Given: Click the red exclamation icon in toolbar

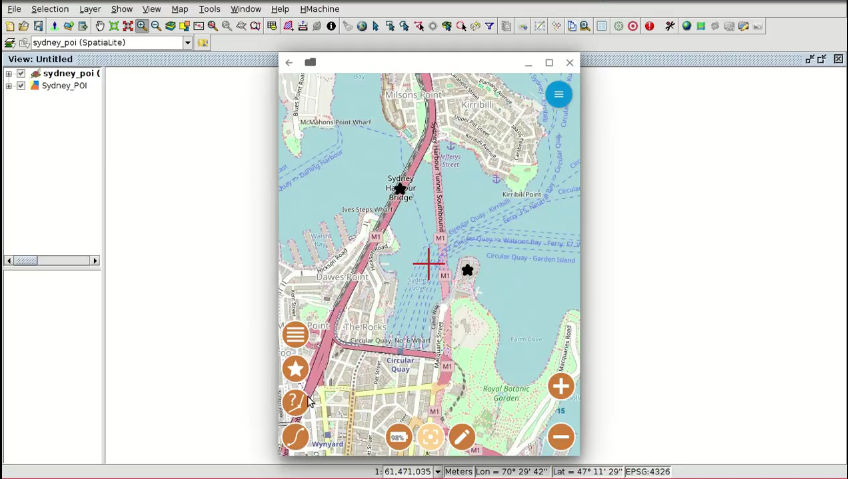Looking at the screenshot, I should (650, 26).
